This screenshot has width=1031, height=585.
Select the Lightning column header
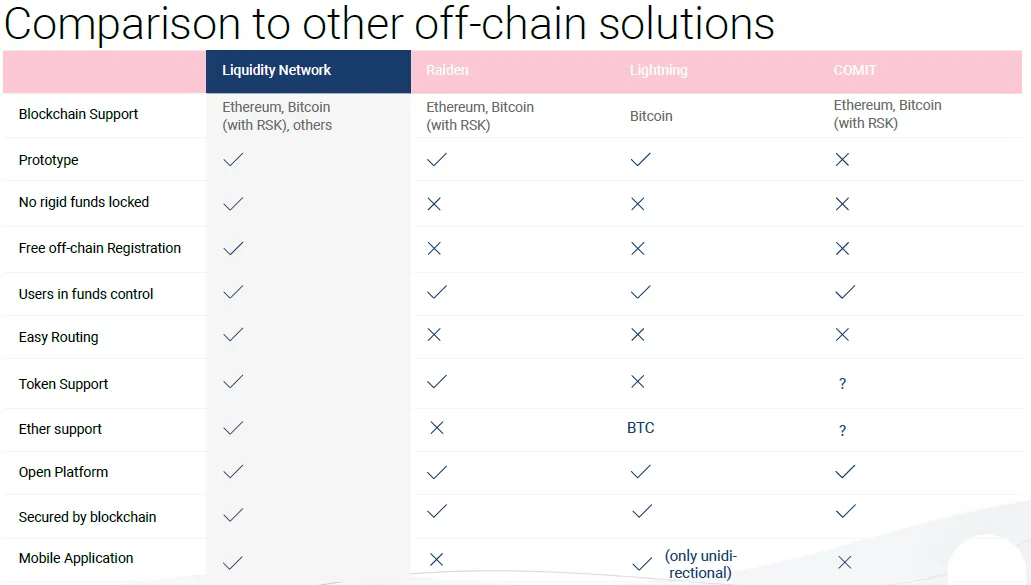658,70
